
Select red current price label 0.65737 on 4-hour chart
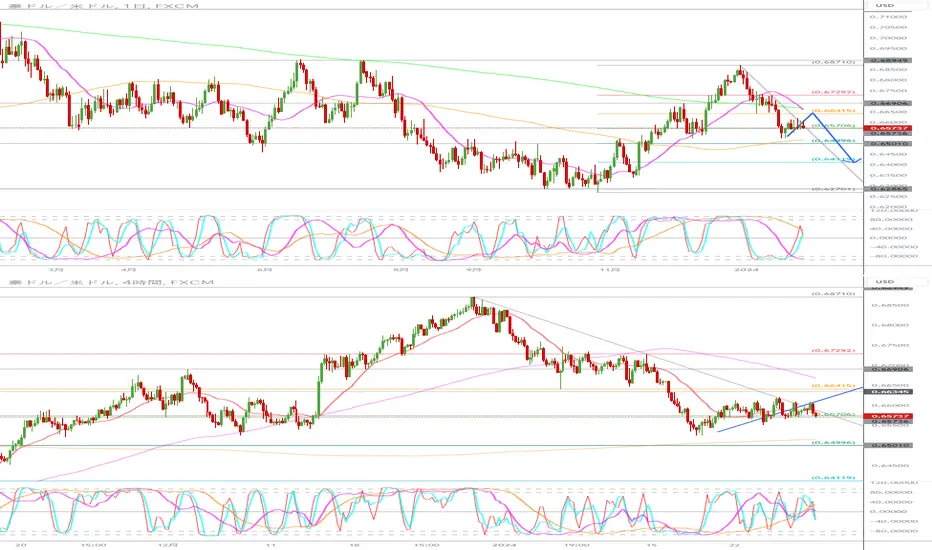point(888,416)
